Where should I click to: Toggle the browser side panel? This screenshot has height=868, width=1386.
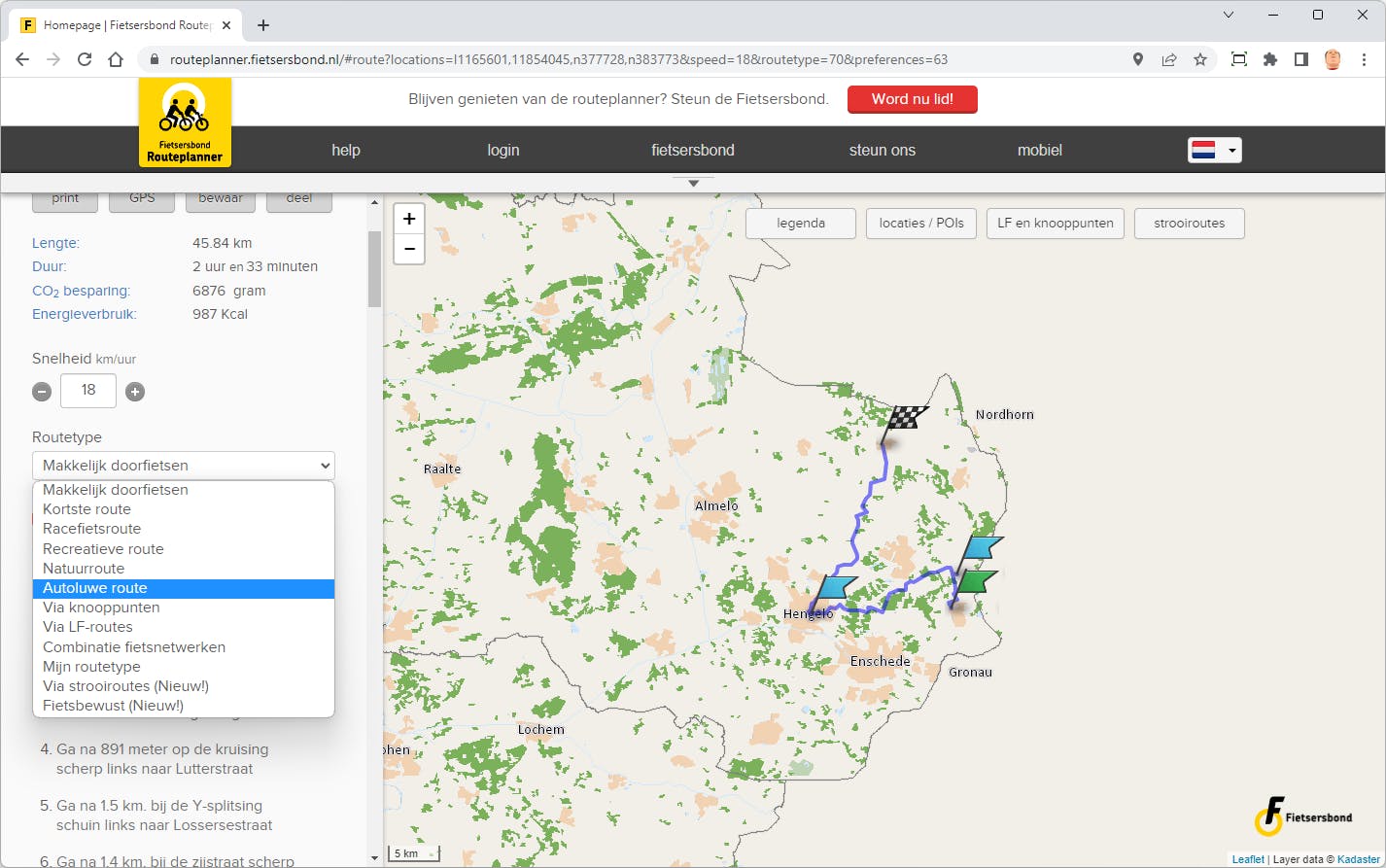coord(1301,59)
